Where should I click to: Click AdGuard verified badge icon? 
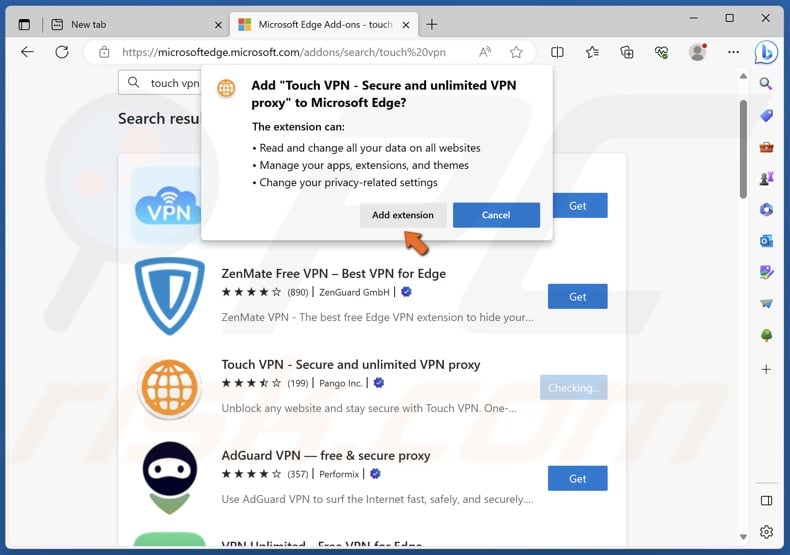pyautogui.click(x=375, y=474)
